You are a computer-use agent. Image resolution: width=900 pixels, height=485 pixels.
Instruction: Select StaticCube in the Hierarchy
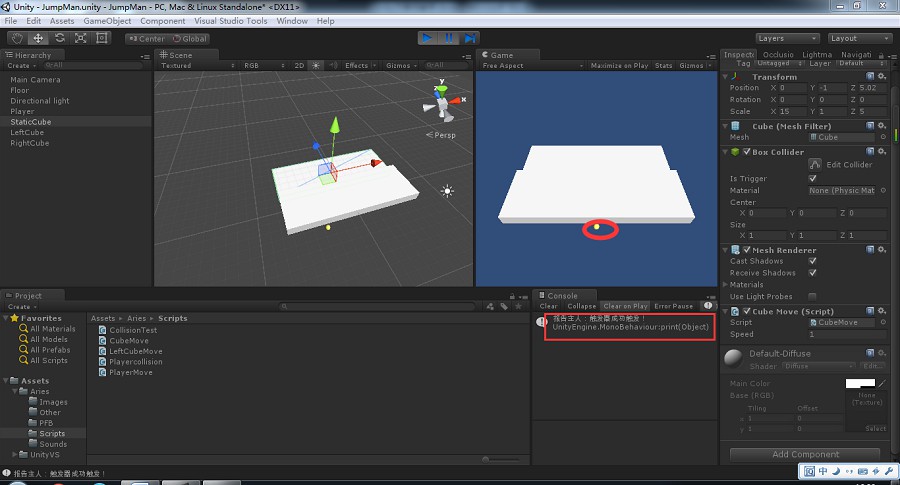point(30,122)
